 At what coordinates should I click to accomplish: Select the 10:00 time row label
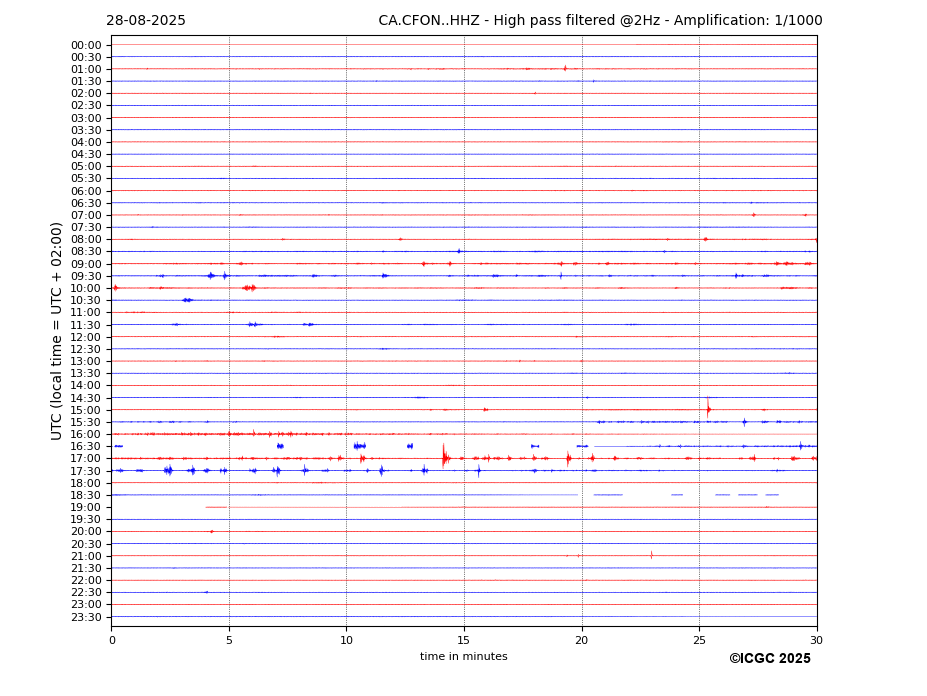point(86,289)
